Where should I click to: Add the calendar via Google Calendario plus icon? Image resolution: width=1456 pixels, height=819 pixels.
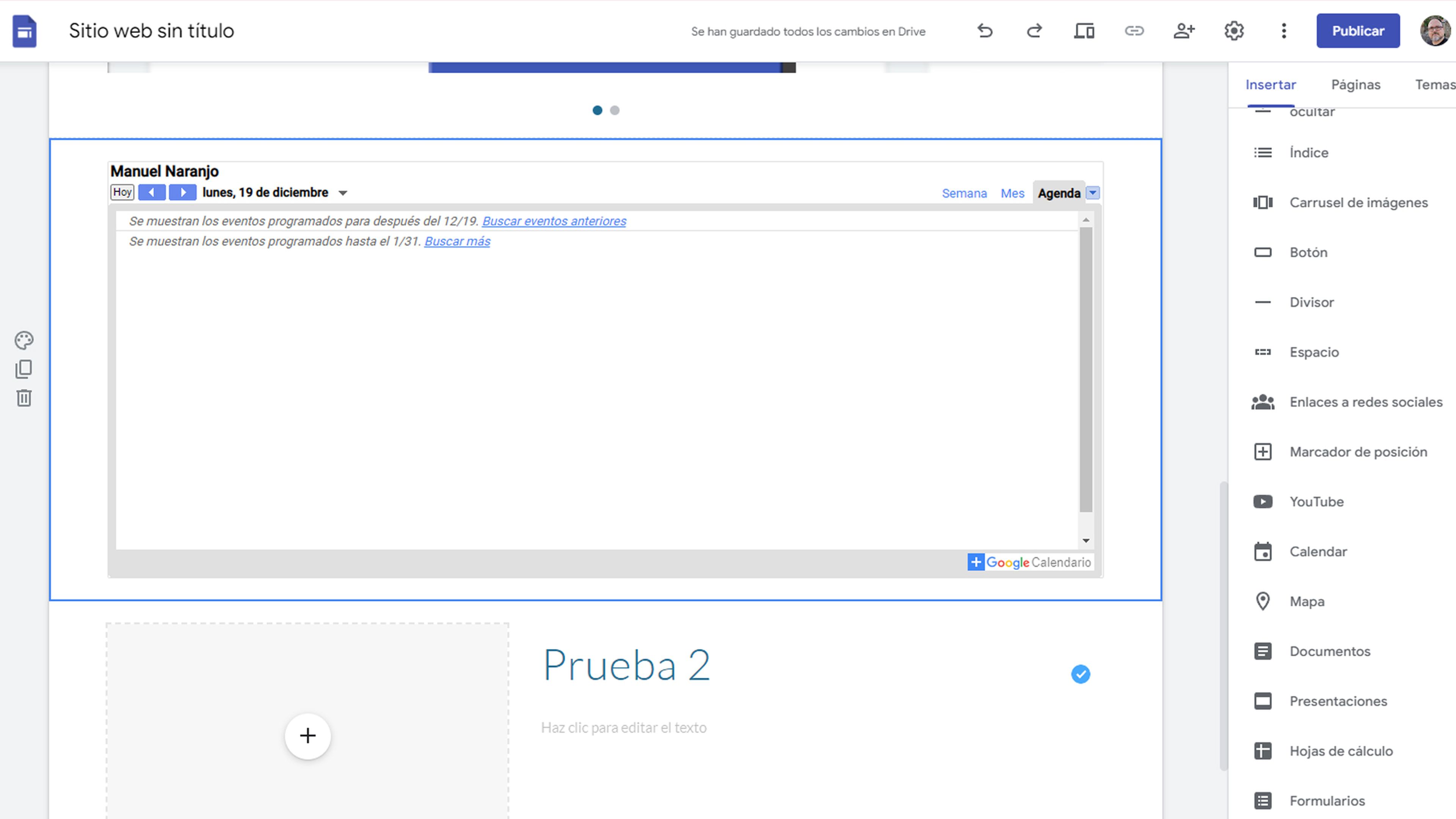pyautogui.click(x=976, y=562)
